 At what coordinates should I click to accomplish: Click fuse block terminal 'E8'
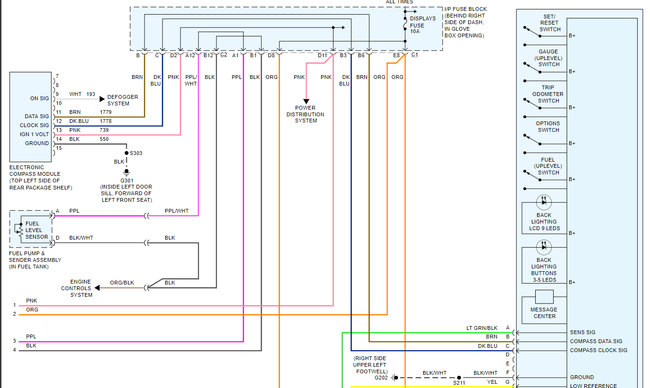397,56
